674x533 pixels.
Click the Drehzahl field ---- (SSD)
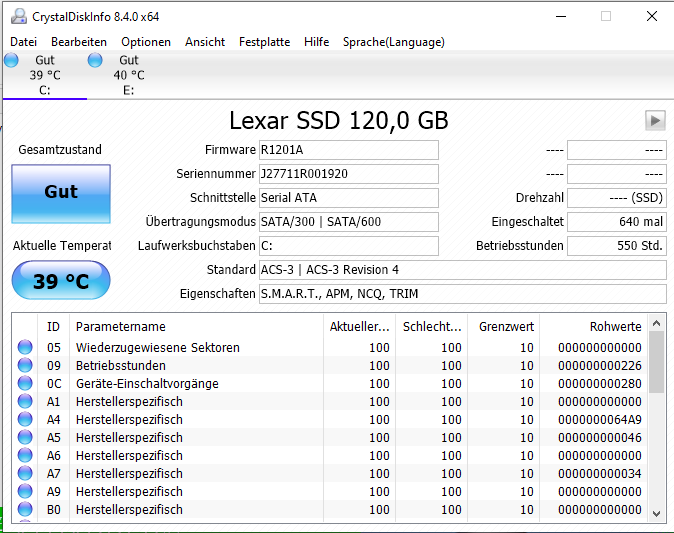click(x=617, y=198)
